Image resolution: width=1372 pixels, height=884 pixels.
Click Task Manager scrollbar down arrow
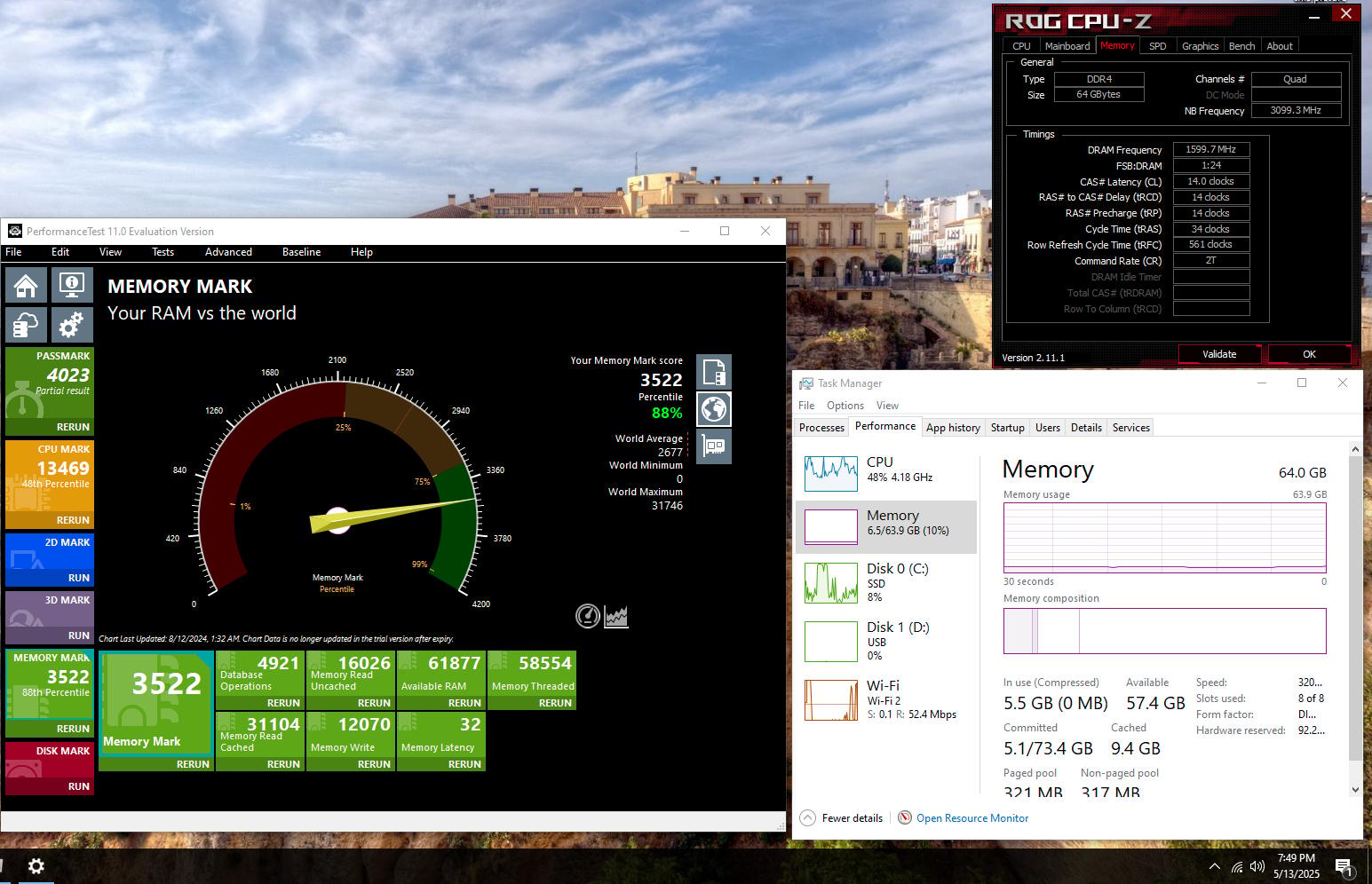coord(1355,789)
